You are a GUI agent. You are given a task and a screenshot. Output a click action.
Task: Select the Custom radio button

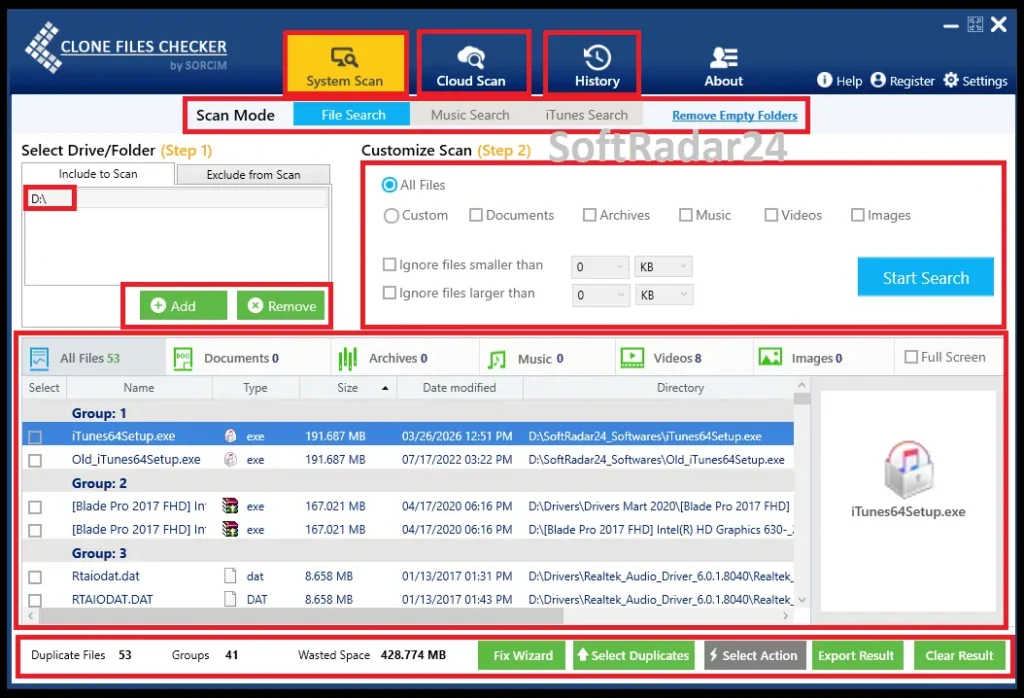[x=391, y=215]
